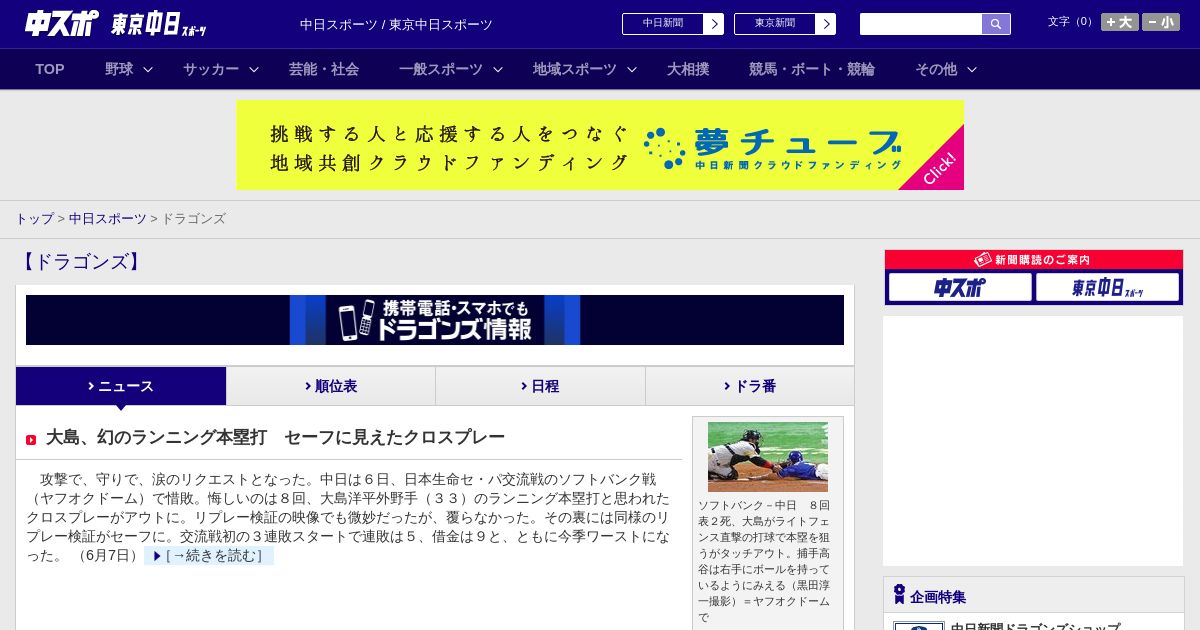Decrease text size with 小 button
The width and height of the screenshot is (1200, 630).
pyautogui.click(x=1161, y=22)
